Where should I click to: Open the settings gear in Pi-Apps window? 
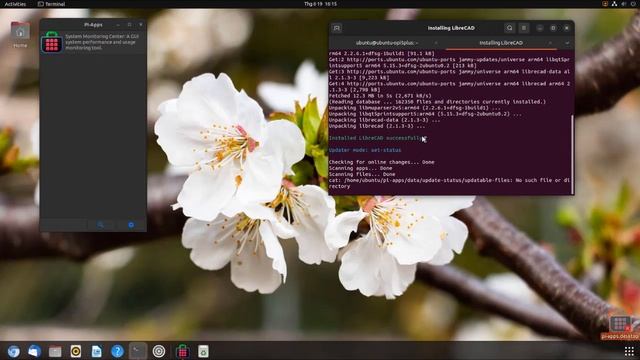click(x=131, y=225)
